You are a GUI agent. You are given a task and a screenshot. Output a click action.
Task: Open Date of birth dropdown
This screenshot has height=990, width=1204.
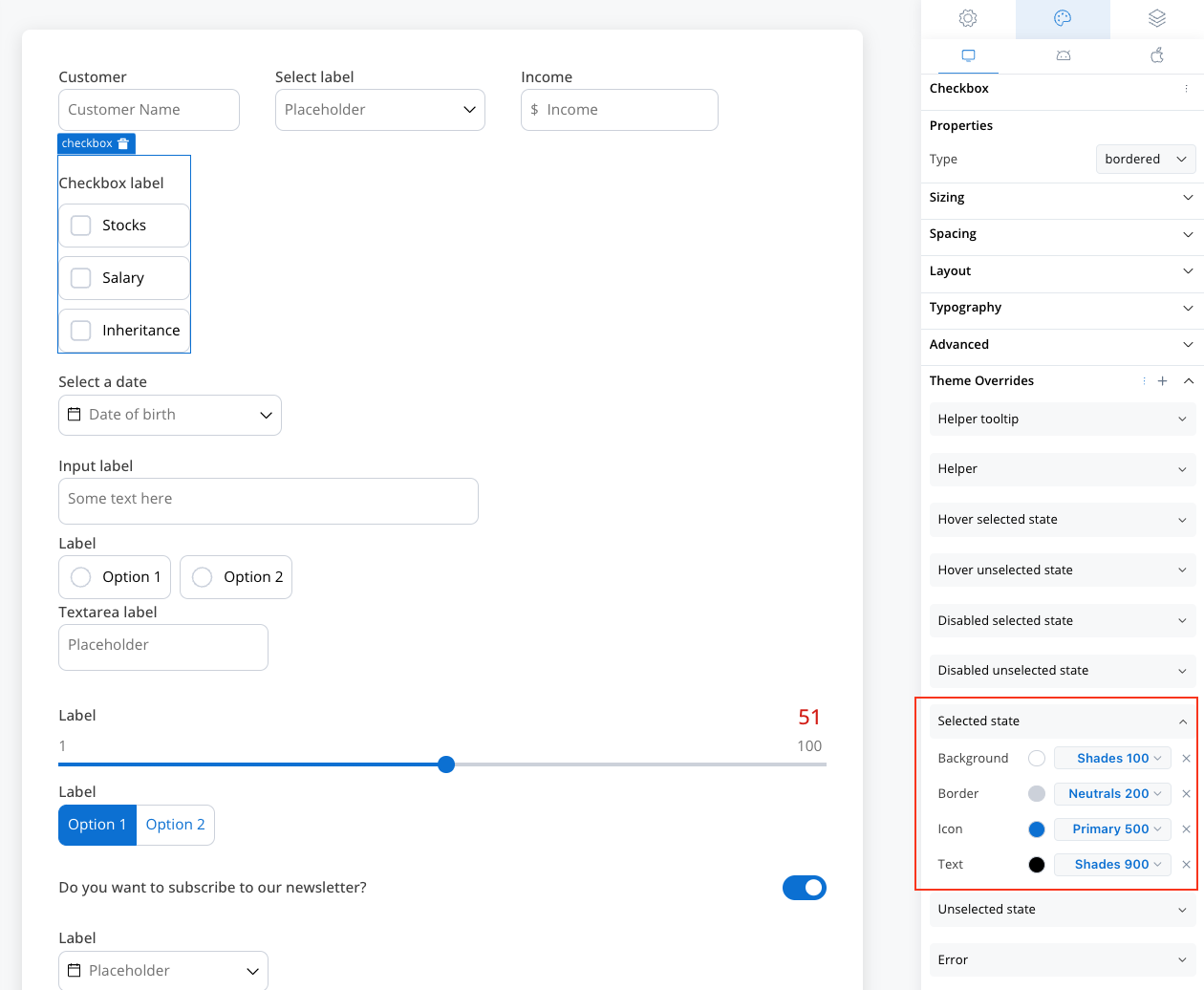point(170,415)
